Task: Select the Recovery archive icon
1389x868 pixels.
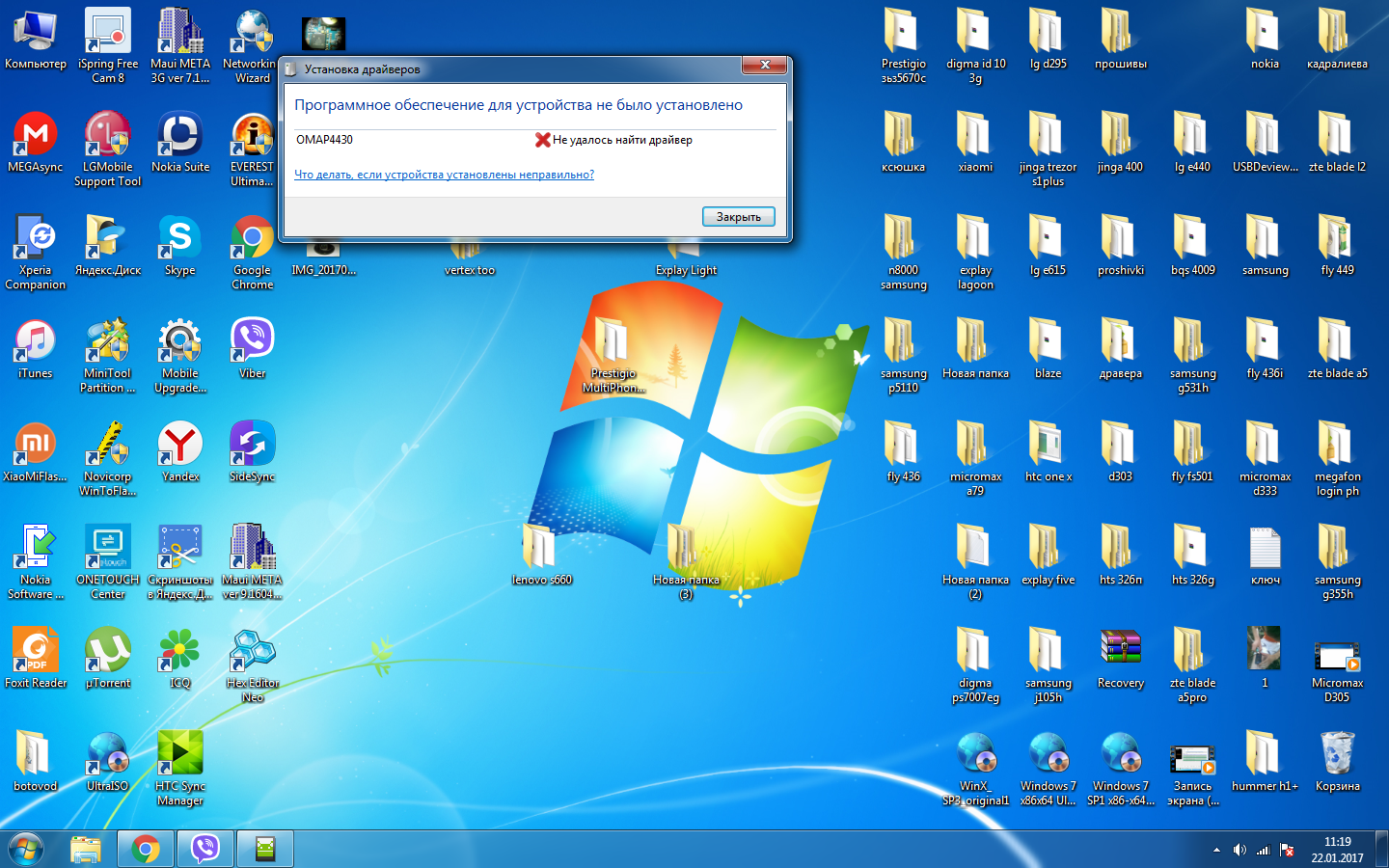Action: point(1120,658)
